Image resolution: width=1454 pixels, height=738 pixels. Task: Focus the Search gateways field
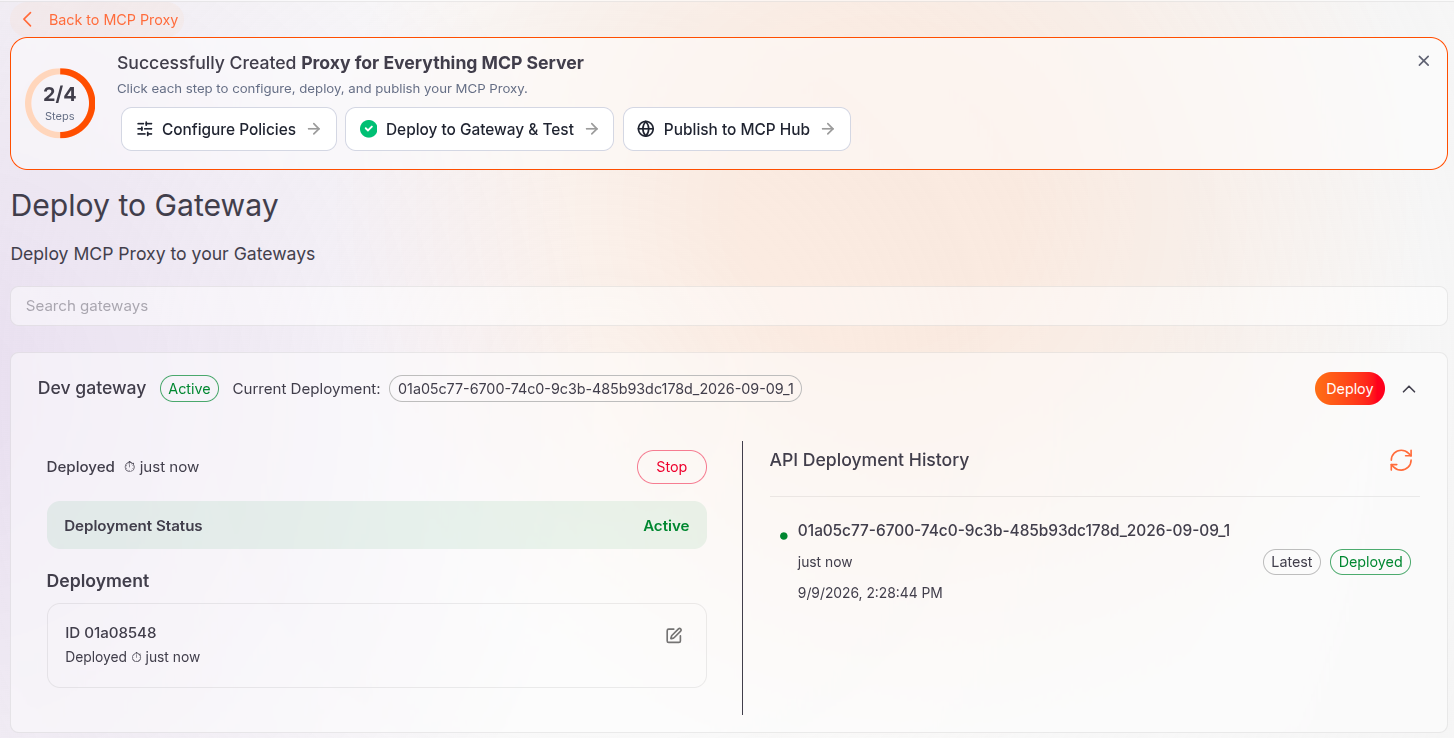tap(728, 306)
